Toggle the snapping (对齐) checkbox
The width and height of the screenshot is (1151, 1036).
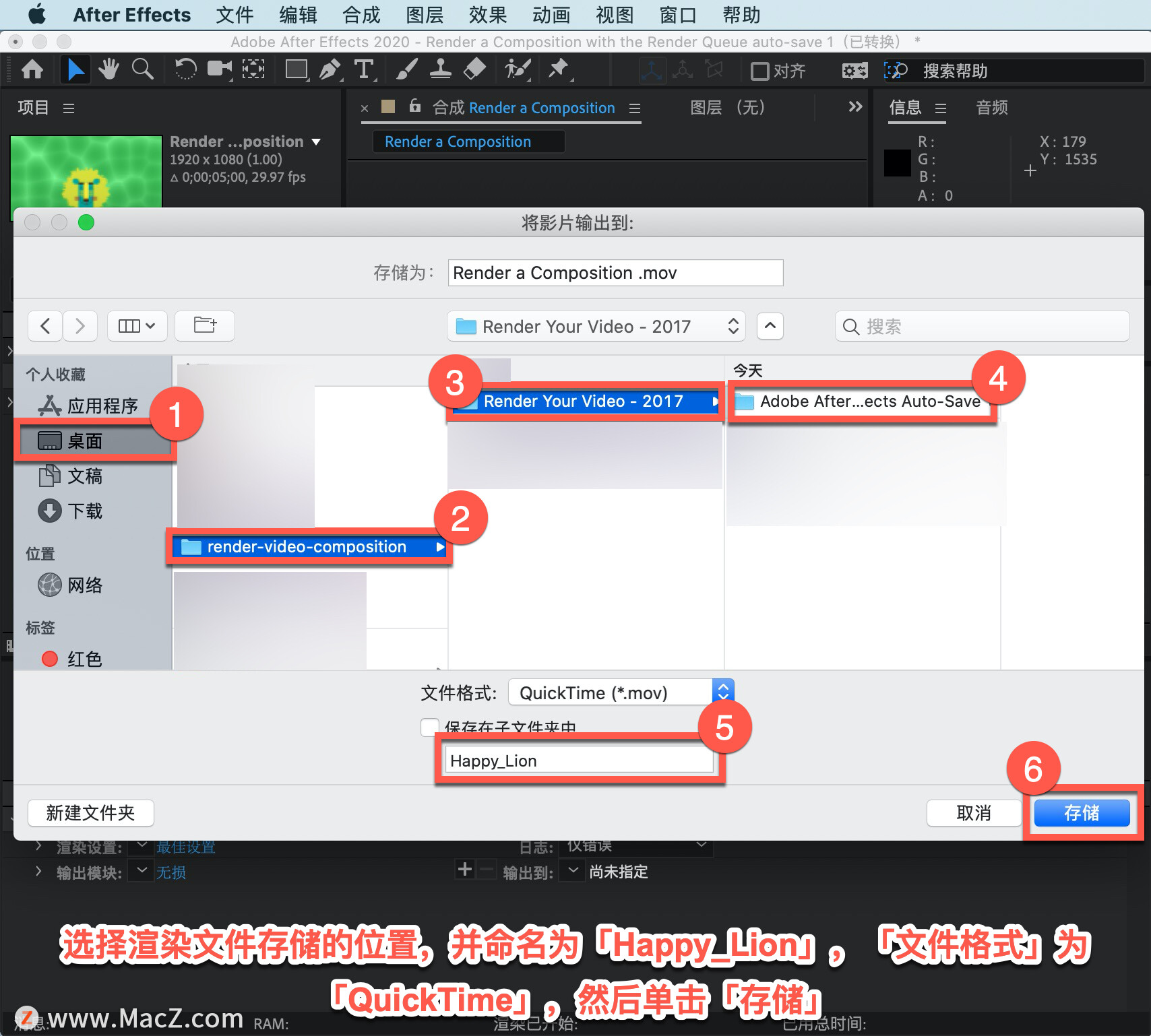click(x=760, y=71)
